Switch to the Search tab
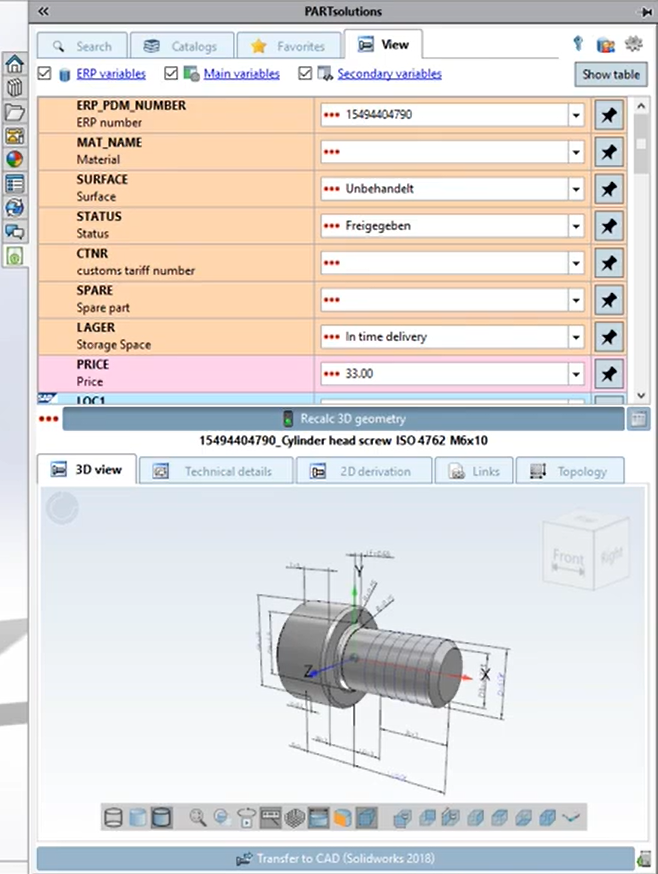Screen dimensions: 658x874 click(83, 46)
